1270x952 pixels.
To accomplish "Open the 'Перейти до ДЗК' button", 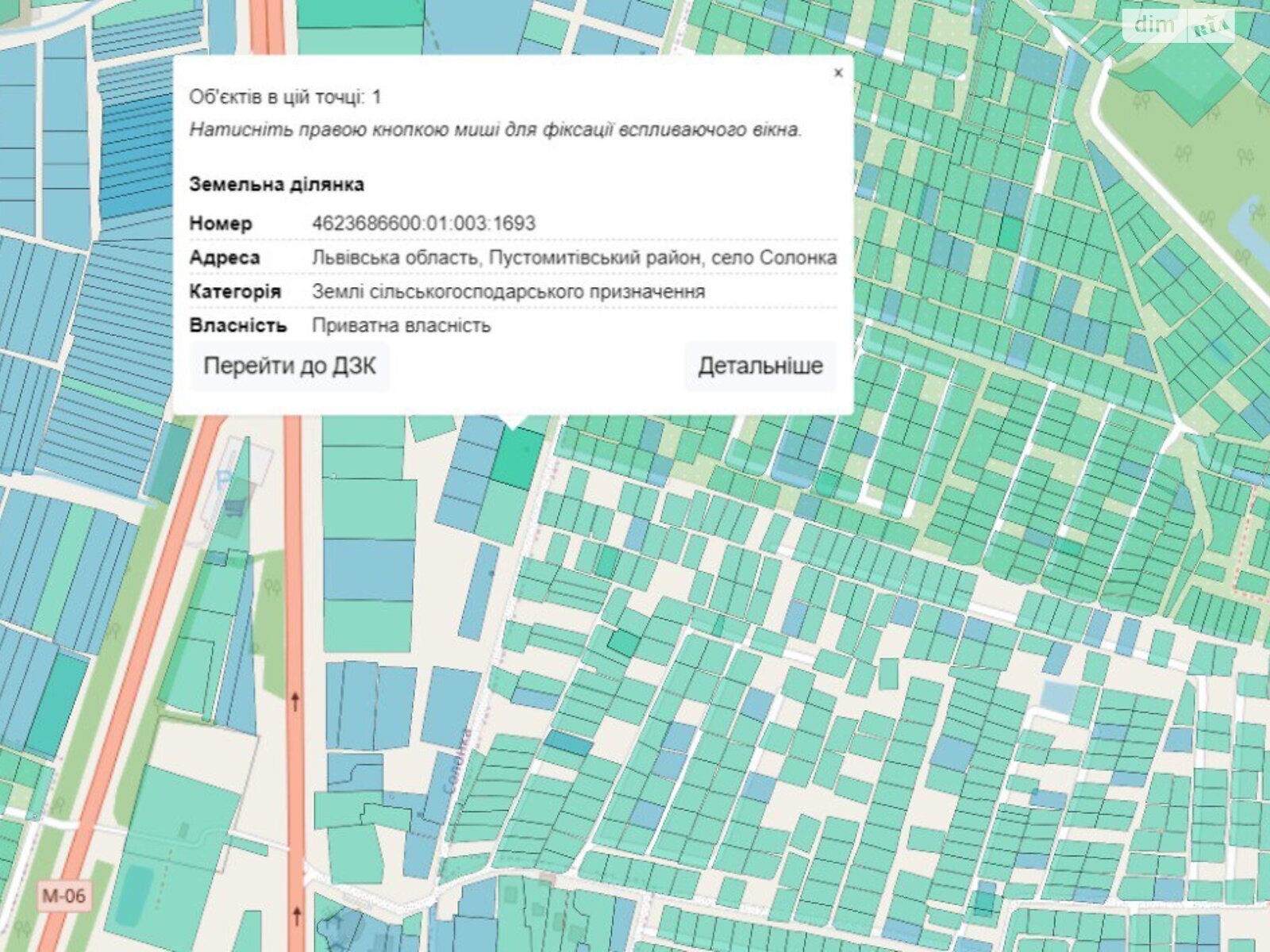I will pos(290,366).
